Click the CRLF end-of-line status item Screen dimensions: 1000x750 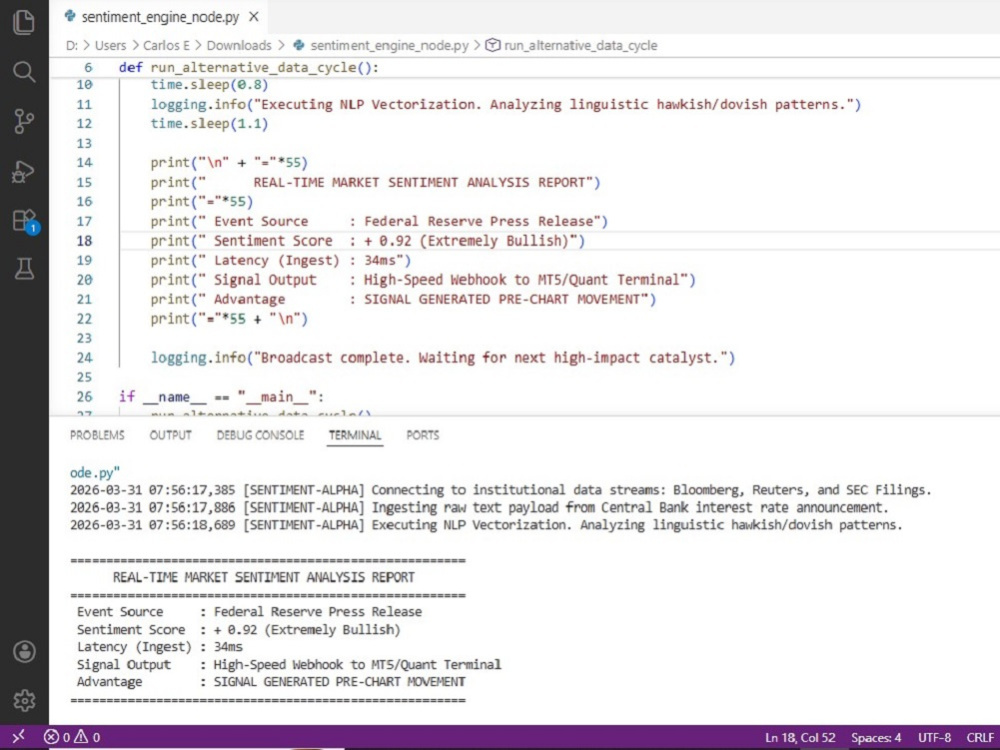coord(980,737)
